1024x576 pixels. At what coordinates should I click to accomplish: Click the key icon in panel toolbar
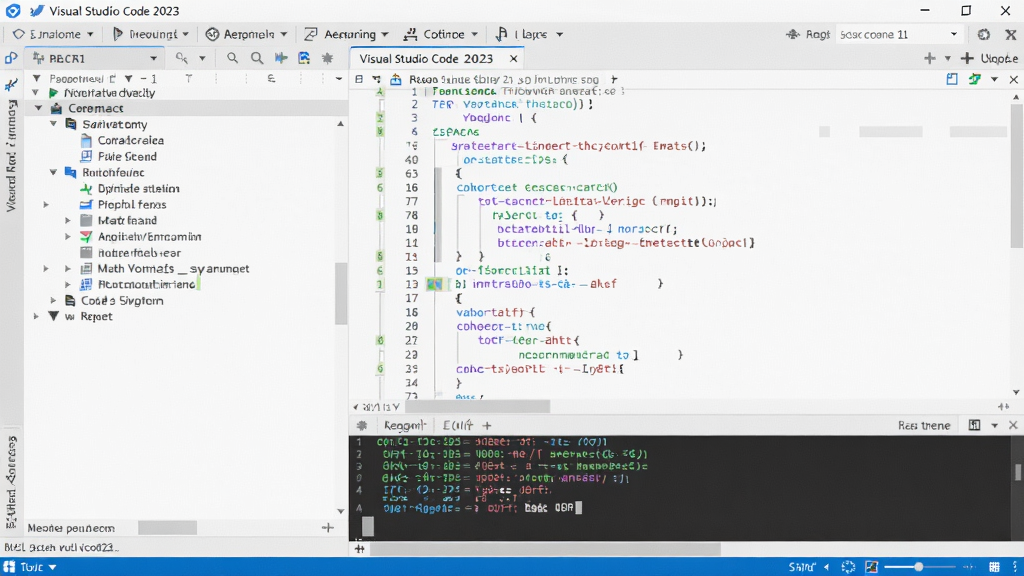click(x=182, y=58)
